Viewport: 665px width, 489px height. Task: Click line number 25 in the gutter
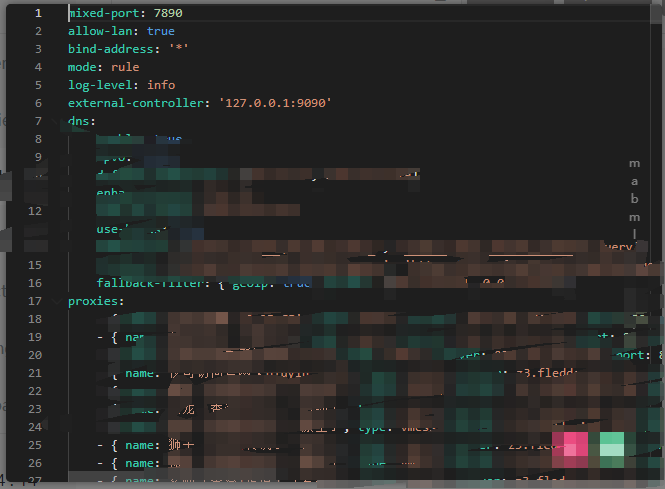coord(36,444)
